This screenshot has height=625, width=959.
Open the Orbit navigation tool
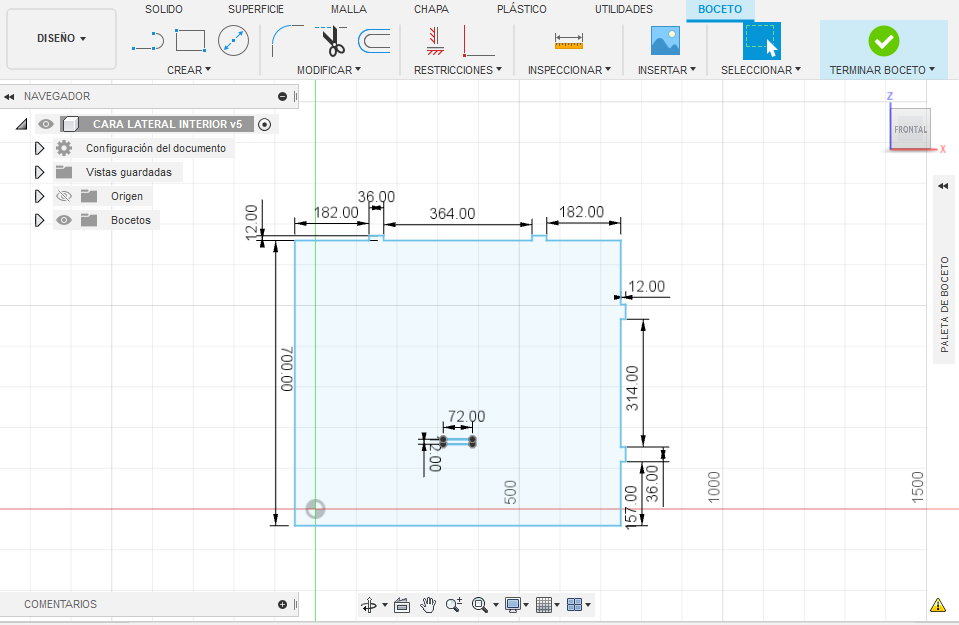point(369,605)
